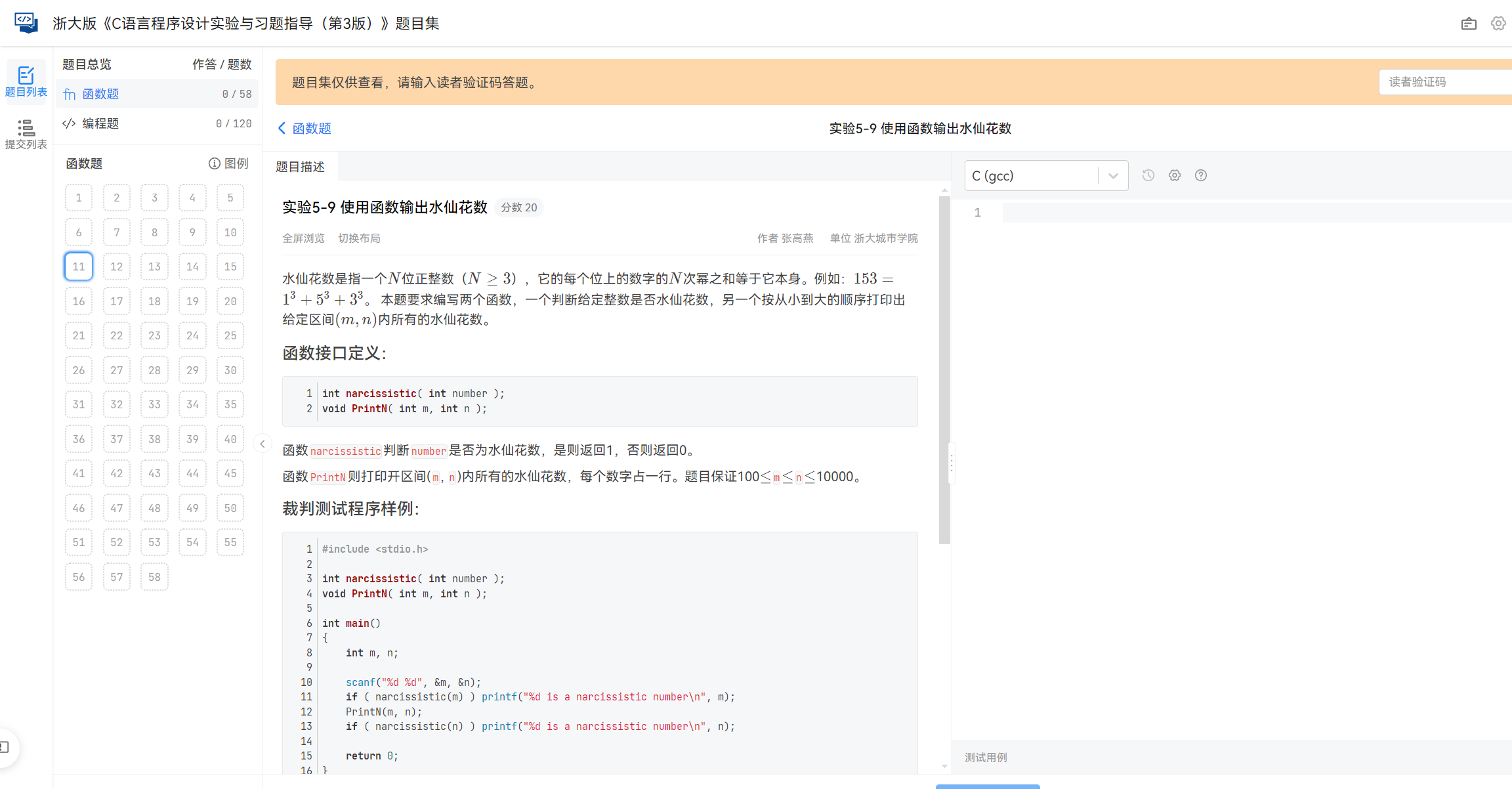Viewport: 1512px width, 789px height.
Task: Open problem number 30
Action: 230,370
